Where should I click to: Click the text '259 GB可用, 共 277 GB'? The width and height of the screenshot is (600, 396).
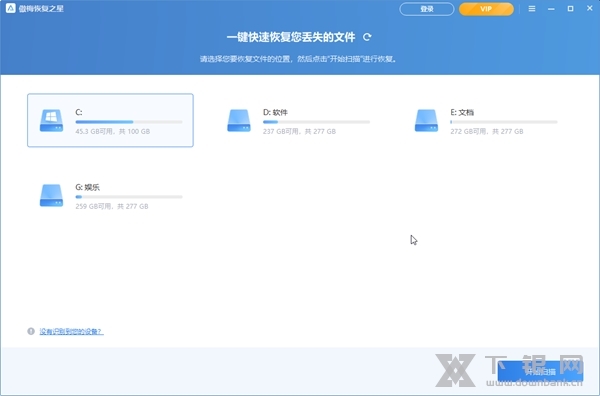tap(112, 206)
